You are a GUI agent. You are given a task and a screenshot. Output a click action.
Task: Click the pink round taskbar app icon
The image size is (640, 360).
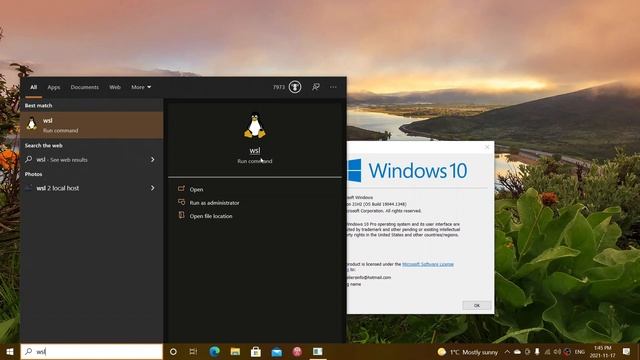(297, 351)
